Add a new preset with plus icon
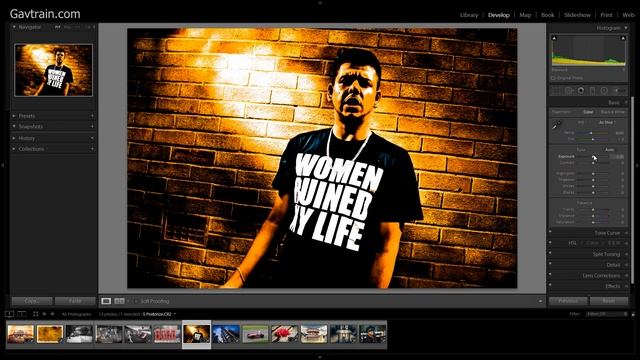Screen dimensions: 640x360 pos(92,116)
